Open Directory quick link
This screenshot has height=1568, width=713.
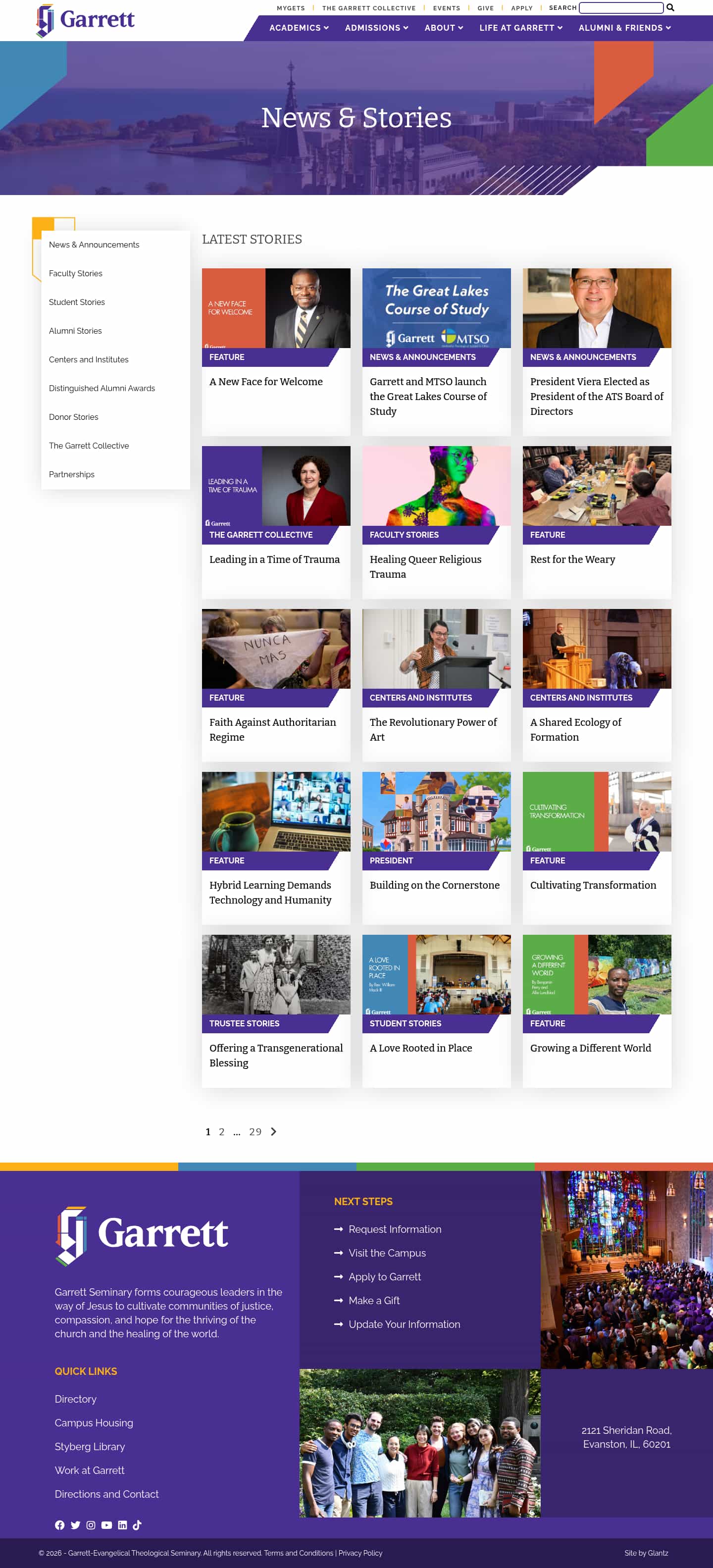point(75,1399)
